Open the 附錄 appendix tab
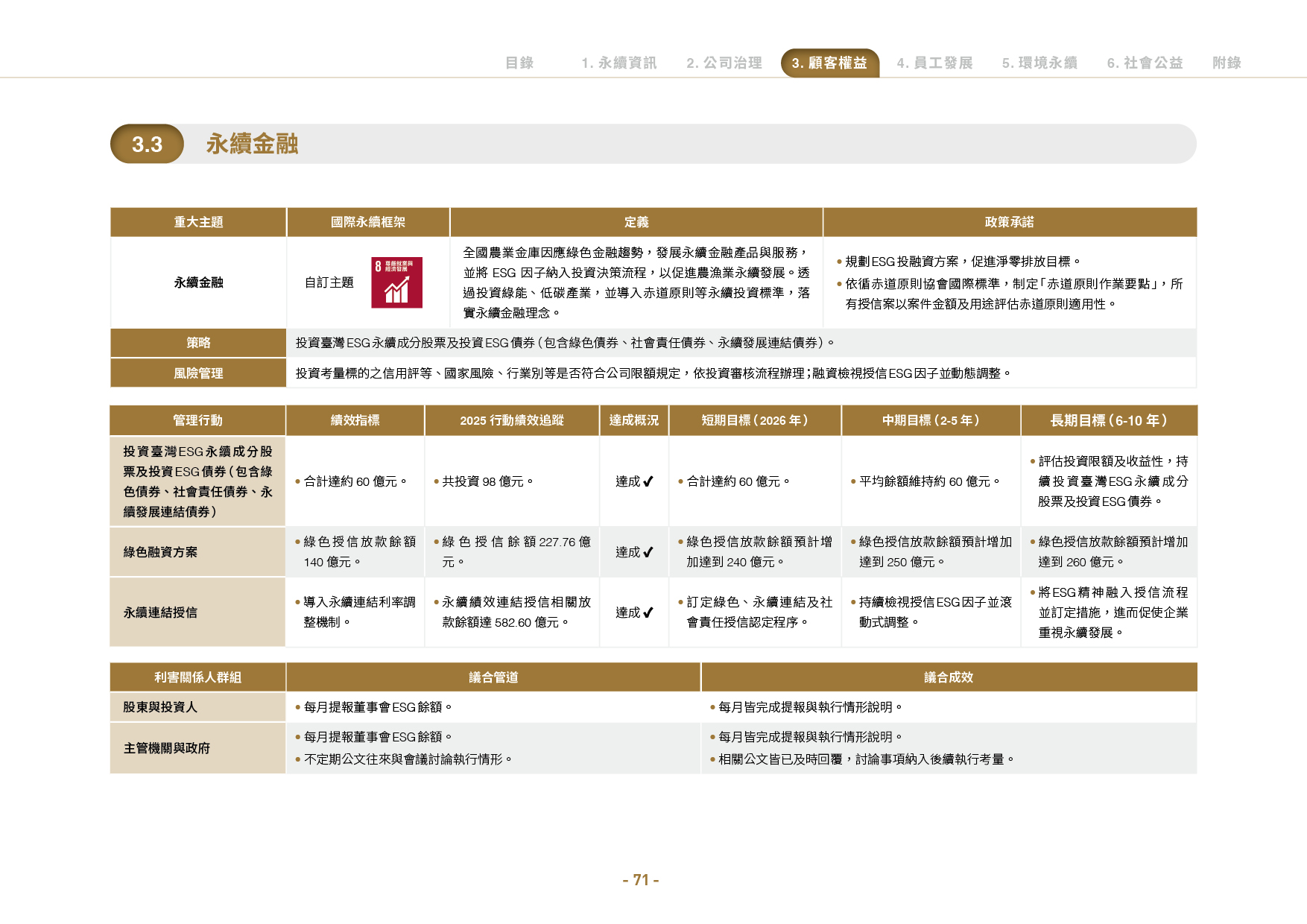 tap(1227, 63)
